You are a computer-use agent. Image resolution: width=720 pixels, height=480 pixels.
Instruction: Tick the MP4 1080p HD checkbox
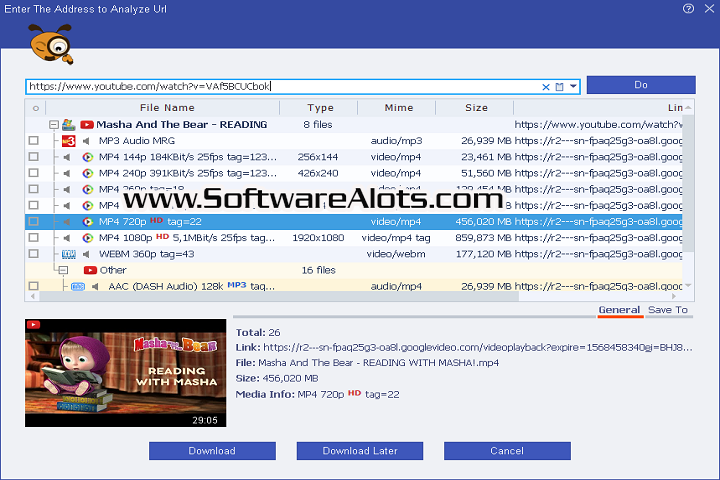click(34, 237)
